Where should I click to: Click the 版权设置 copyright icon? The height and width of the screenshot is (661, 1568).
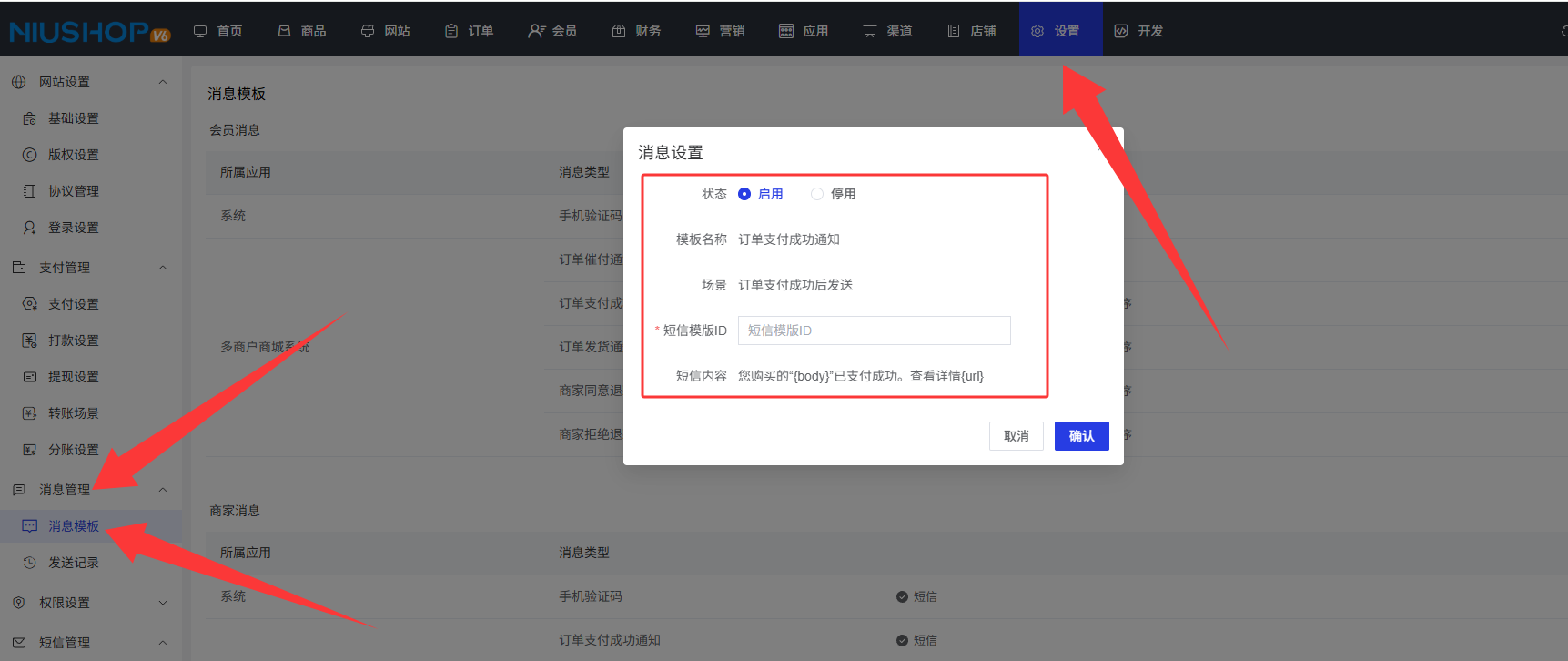coord(29,155)
